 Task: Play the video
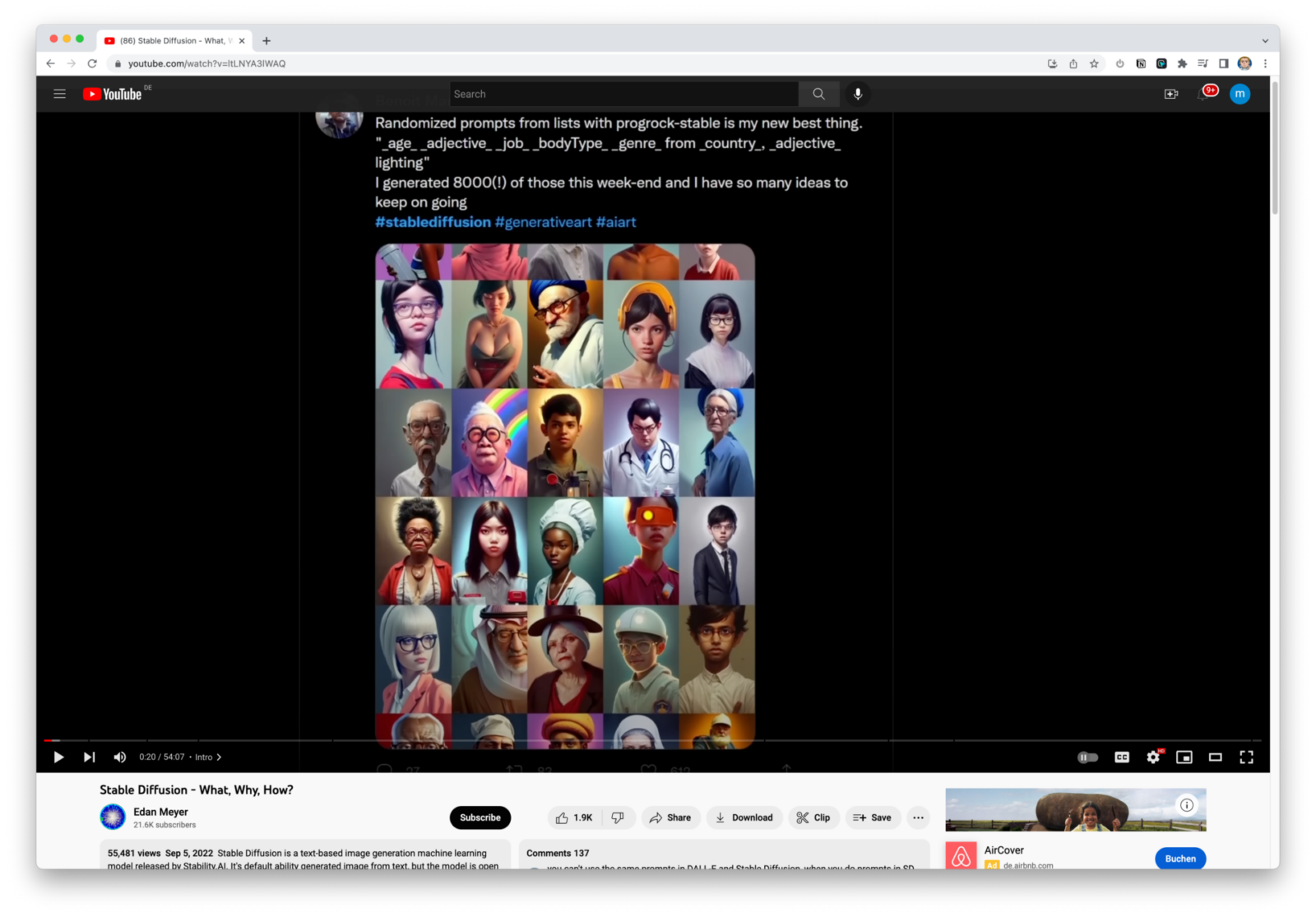click(58, 757)
